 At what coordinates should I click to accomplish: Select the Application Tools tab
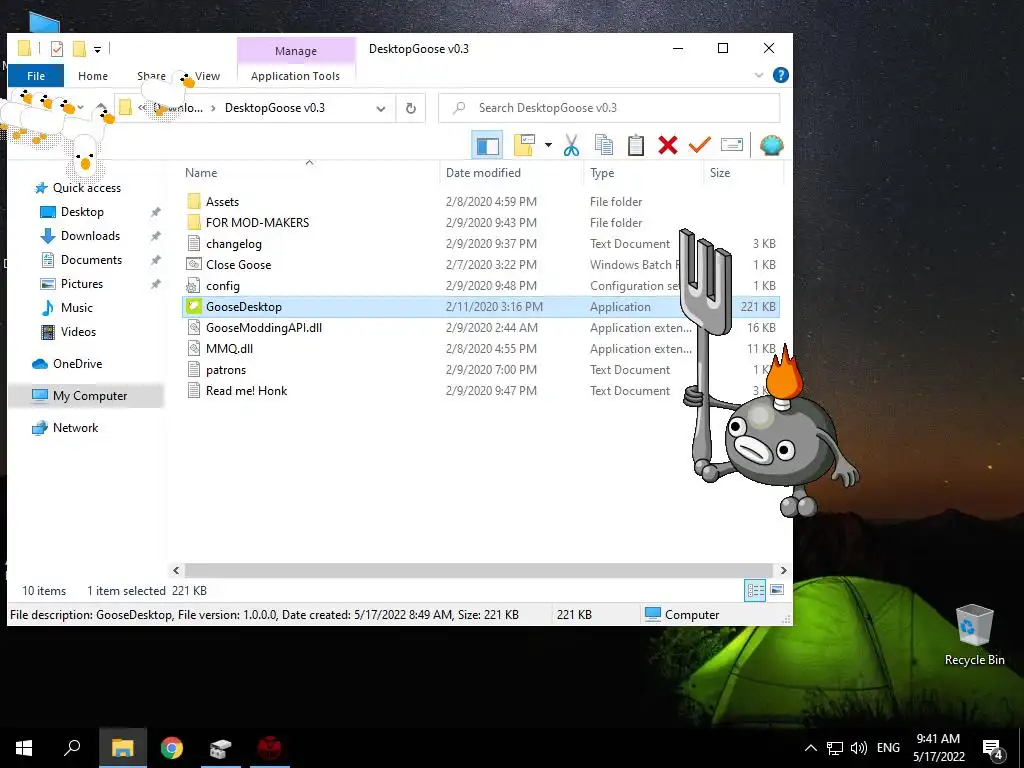[295, 76]
